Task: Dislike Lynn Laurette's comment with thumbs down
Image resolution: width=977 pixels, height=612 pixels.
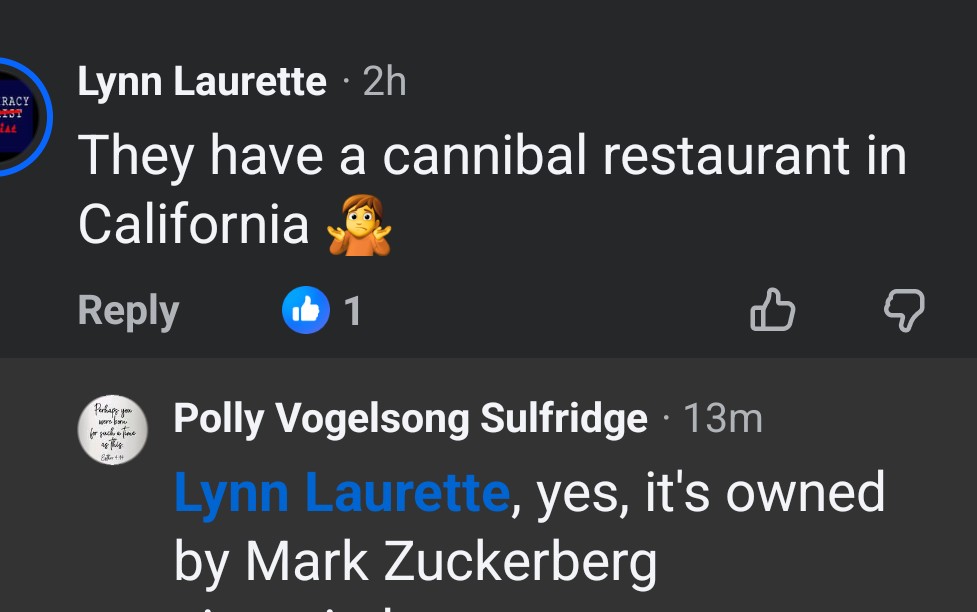Action: click(904, 311)
